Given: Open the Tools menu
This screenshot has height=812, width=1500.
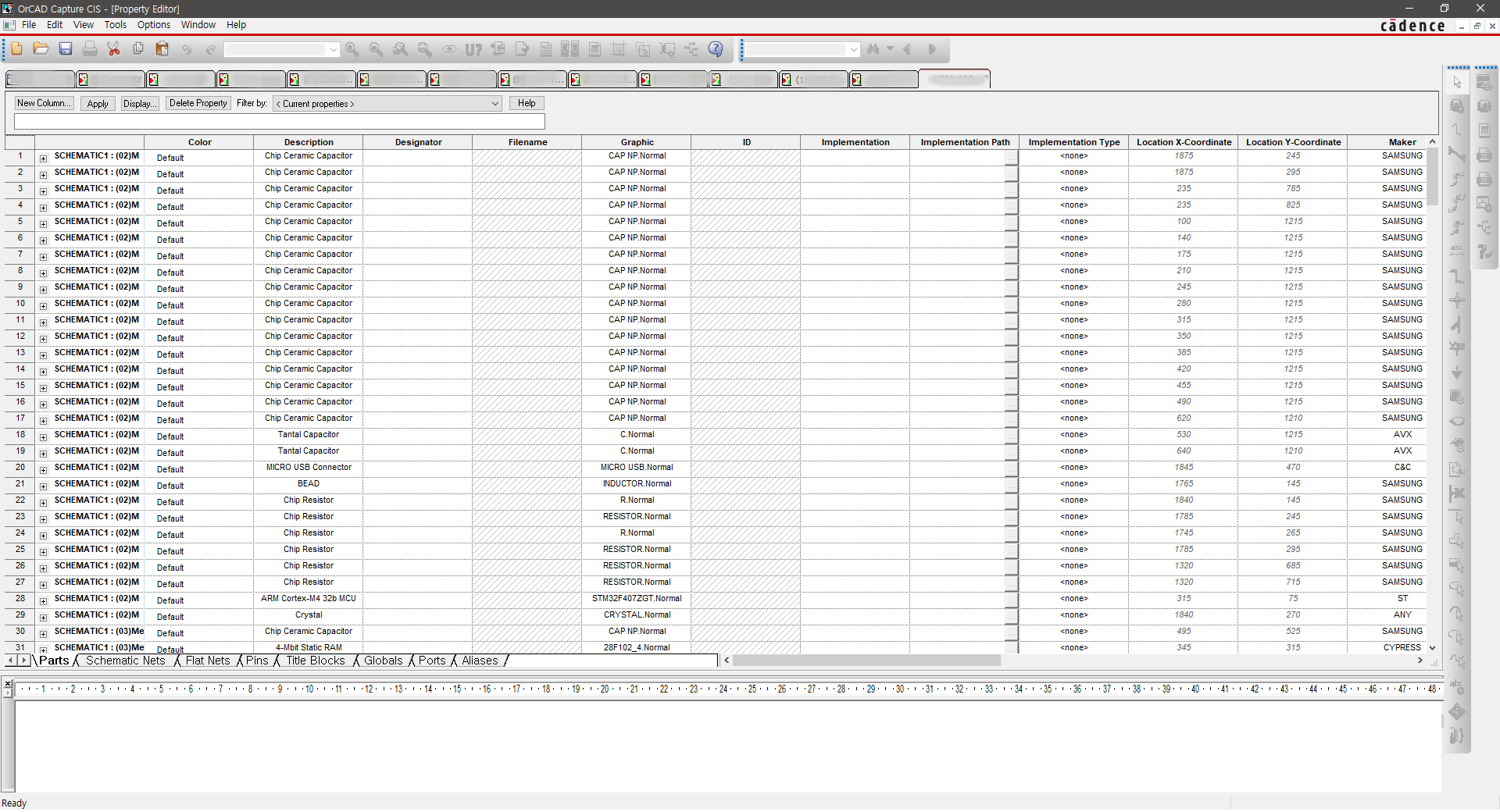Looking at the screenshot, I should 116,25.
